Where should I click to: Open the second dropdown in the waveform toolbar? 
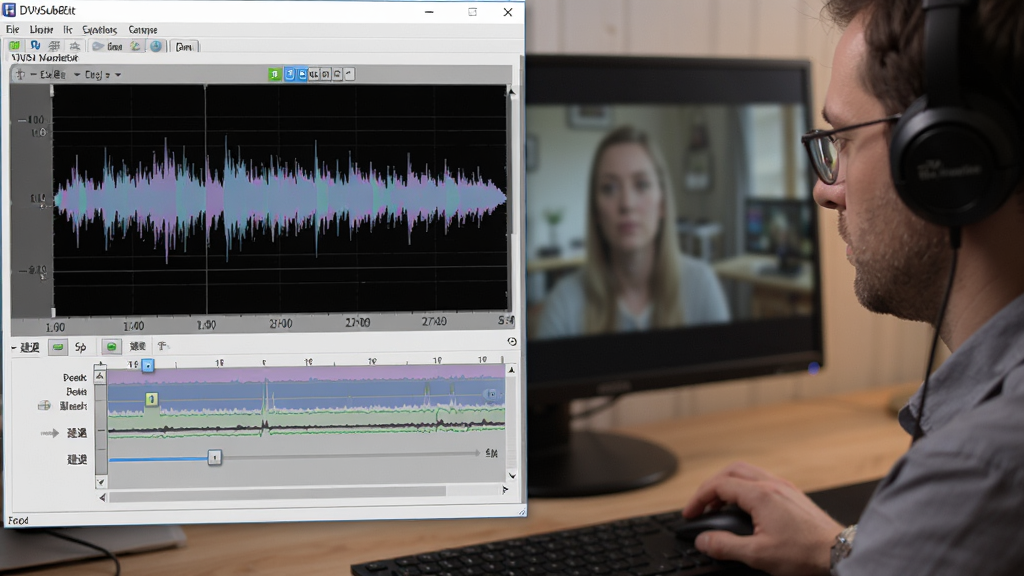103,74
